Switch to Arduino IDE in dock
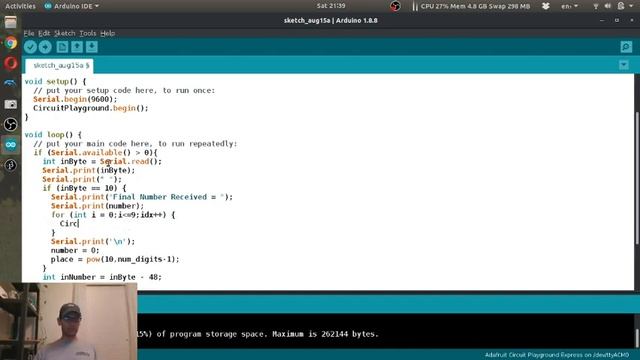This screenshot has height=360, width=640. pyautogui.click(x=11, y=145)
